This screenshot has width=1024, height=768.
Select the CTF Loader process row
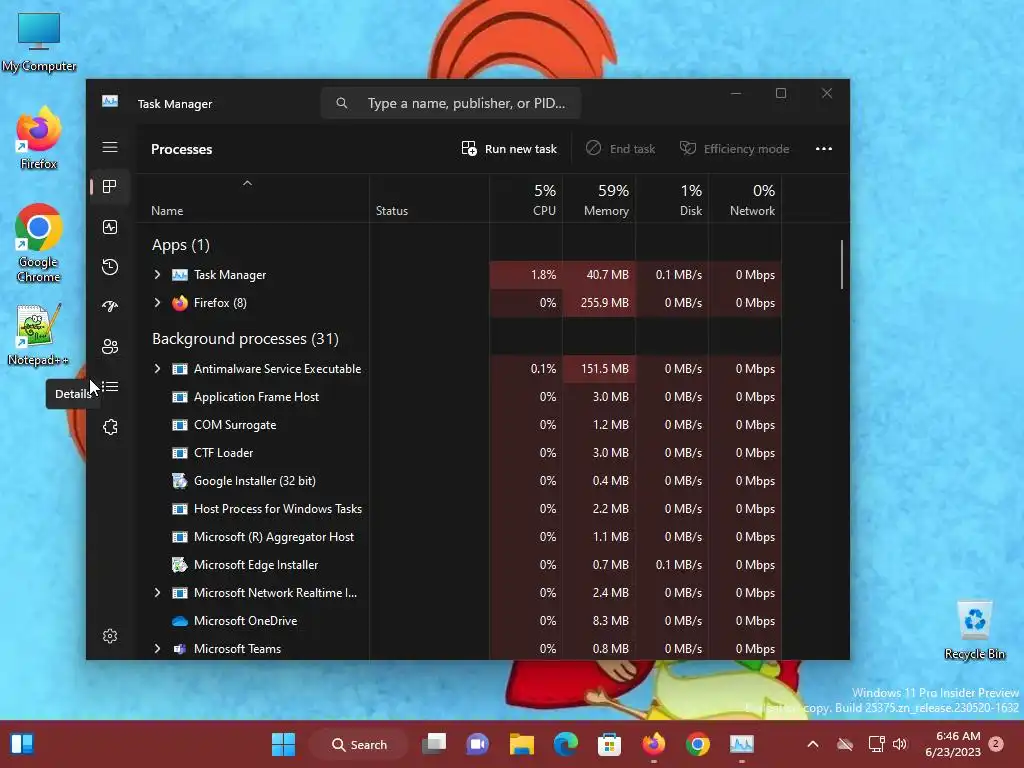click(x=458, y=453)
